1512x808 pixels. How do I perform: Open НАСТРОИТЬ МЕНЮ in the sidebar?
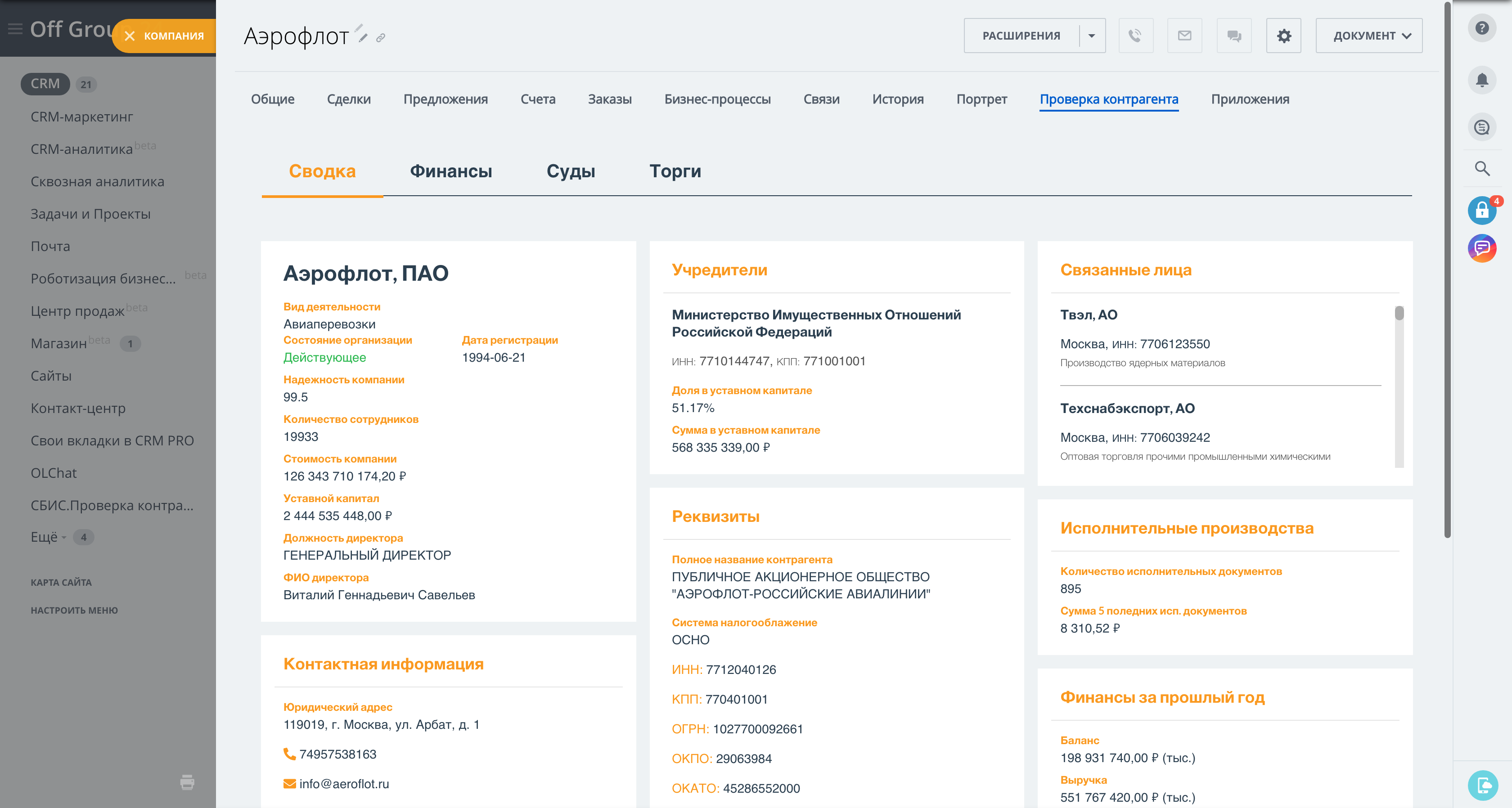[74, 610]
